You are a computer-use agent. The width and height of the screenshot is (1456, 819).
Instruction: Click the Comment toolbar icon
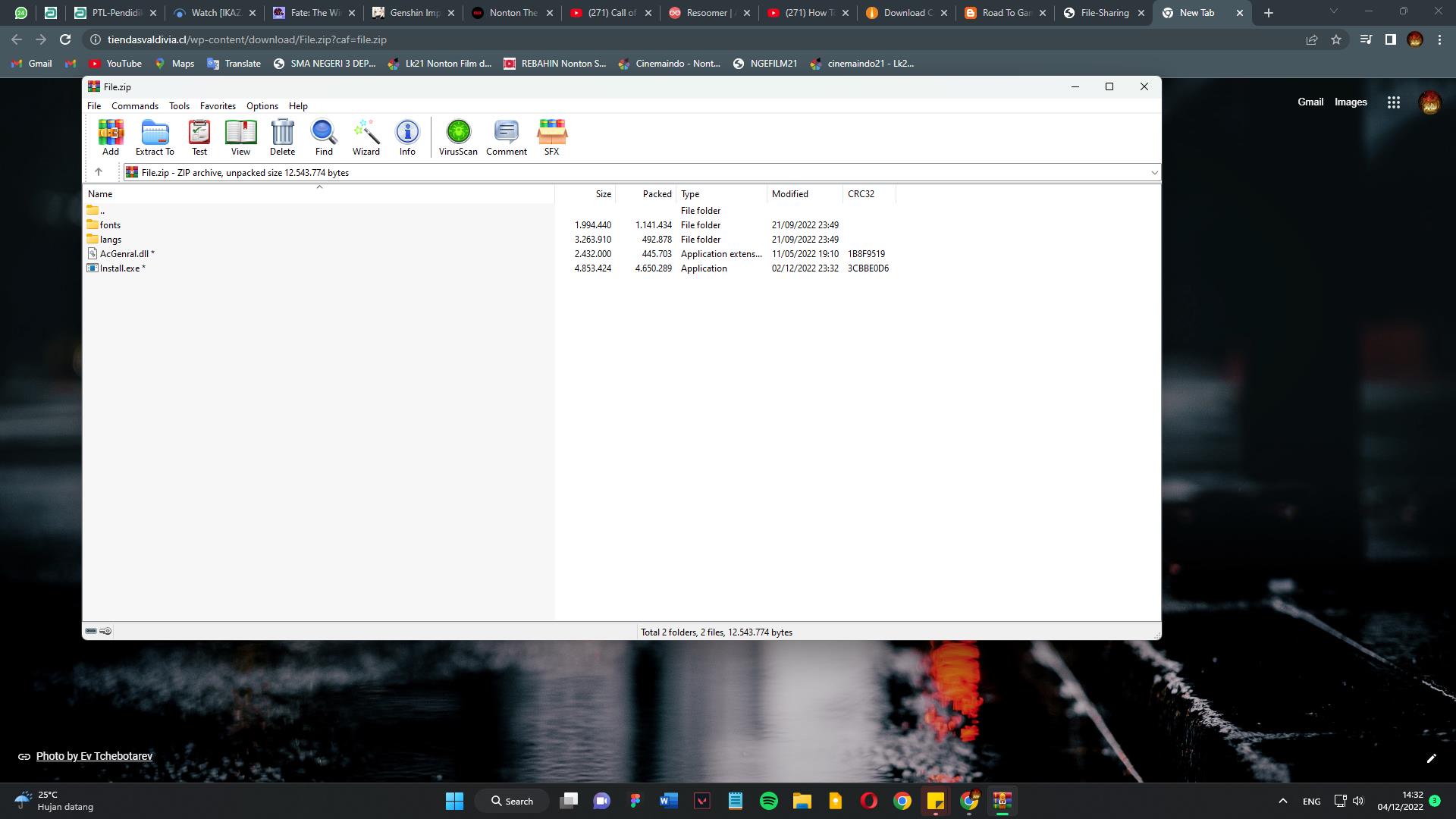point(506,137)
